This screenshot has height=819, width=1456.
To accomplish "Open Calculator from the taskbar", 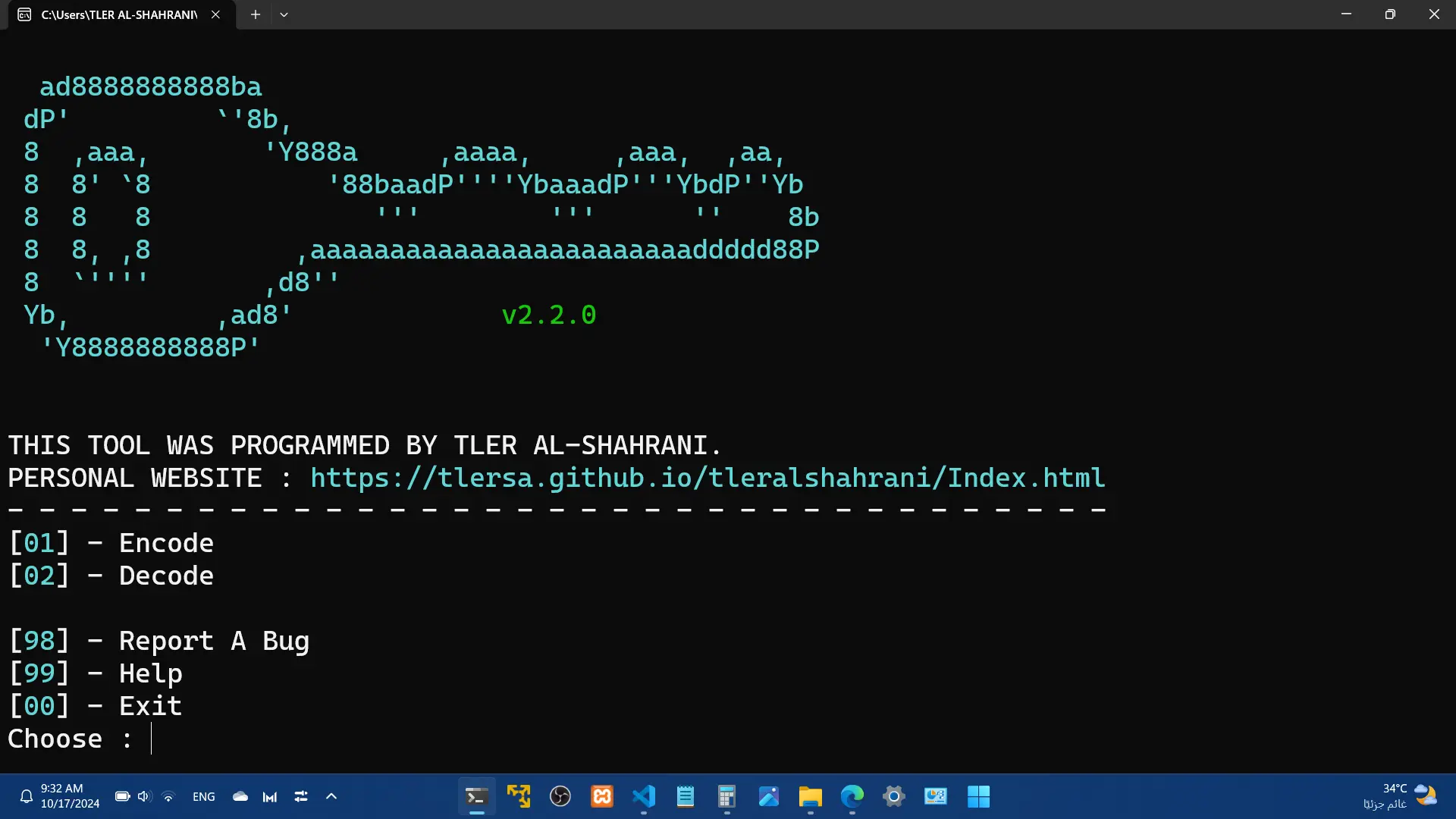I will [x=726, y=796].
